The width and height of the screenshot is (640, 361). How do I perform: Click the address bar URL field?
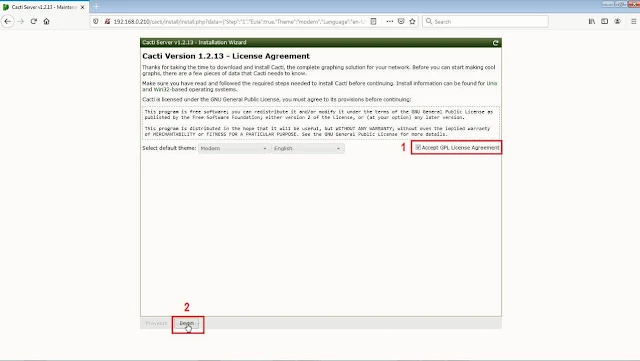tap(239, 21)
